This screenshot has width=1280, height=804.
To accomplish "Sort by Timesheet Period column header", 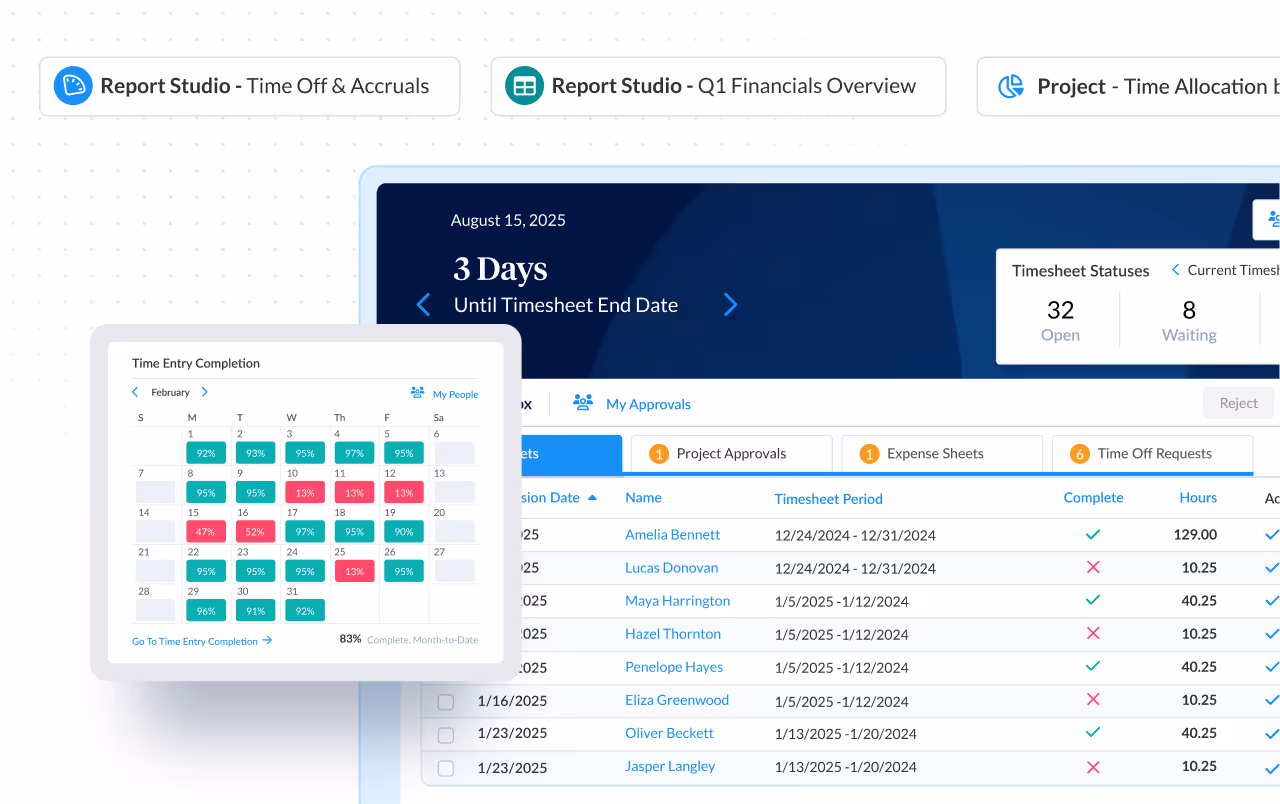I will click(828, 498).
